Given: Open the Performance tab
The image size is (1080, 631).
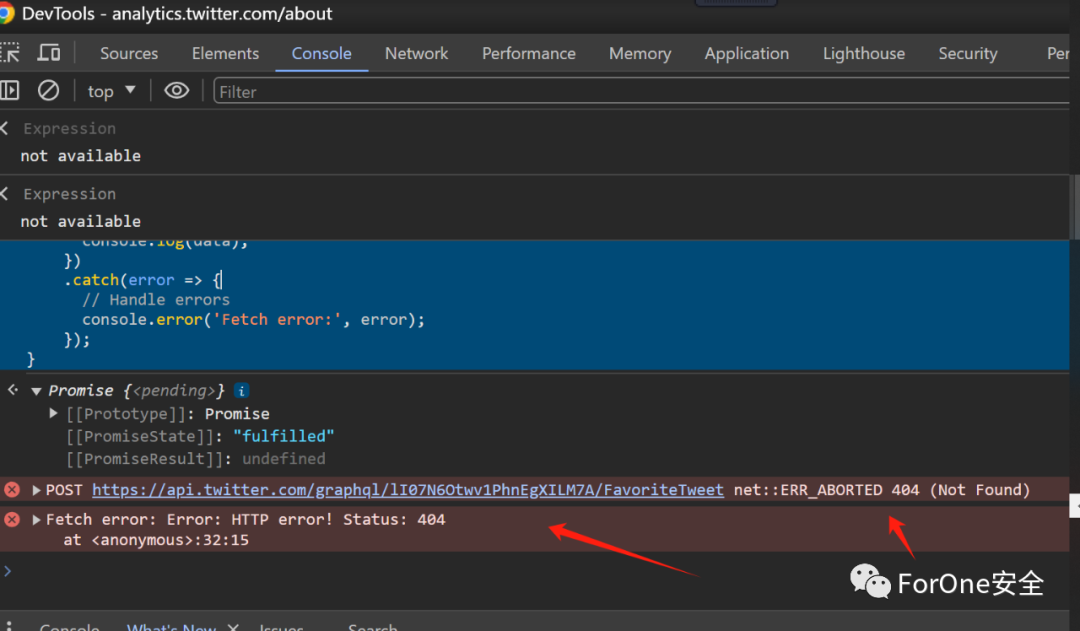Looking at the screenshot, I should coord(529,53).
